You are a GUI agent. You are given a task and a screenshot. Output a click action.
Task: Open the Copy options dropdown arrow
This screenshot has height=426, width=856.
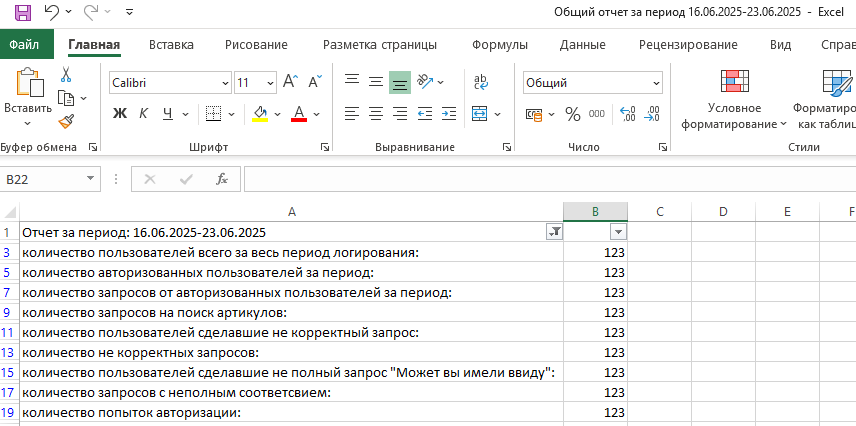coord(84,98)
